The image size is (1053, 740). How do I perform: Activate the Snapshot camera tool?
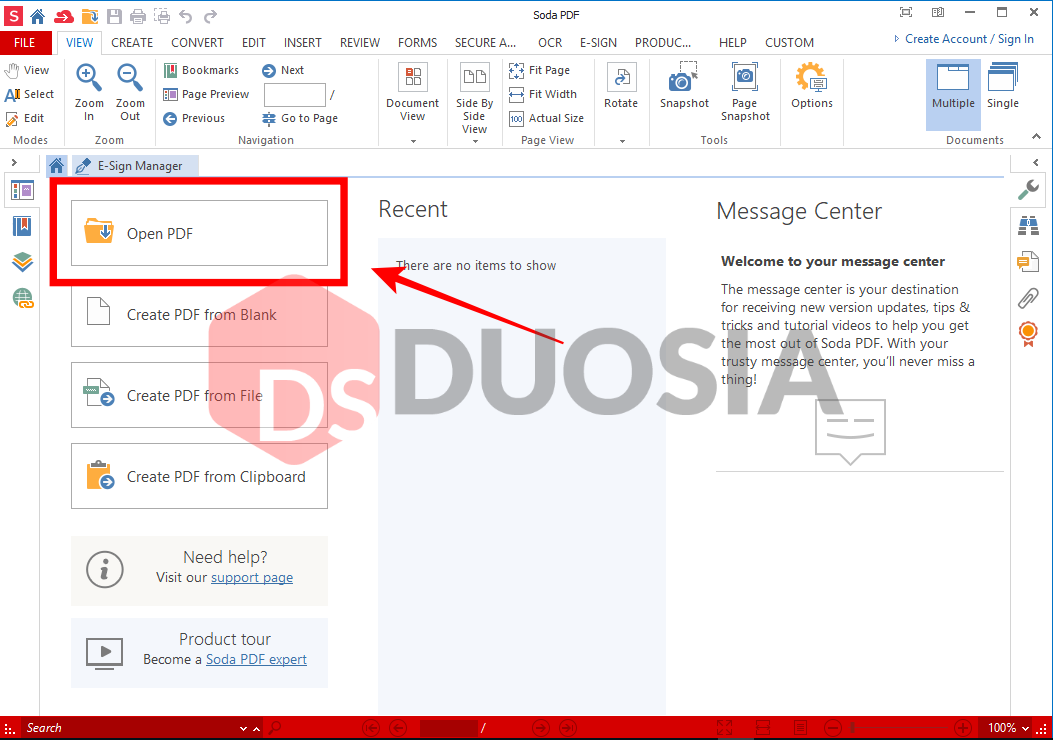click(x=684, y=86)
